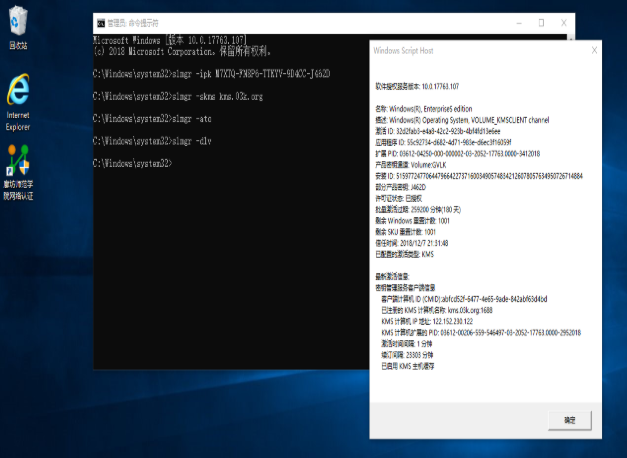Click the application ID 55c92734 line
The width and height of the screenshot is (627, 458).
443,142
